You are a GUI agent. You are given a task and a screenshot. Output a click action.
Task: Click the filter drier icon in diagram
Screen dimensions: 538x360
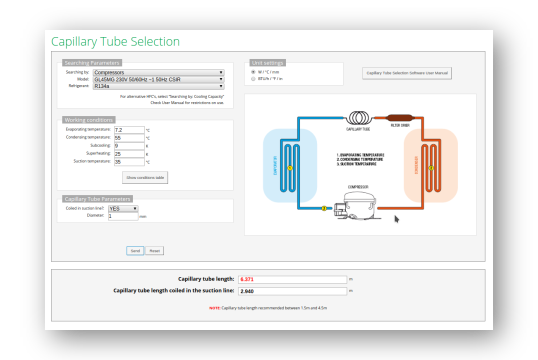pos(400,118)
